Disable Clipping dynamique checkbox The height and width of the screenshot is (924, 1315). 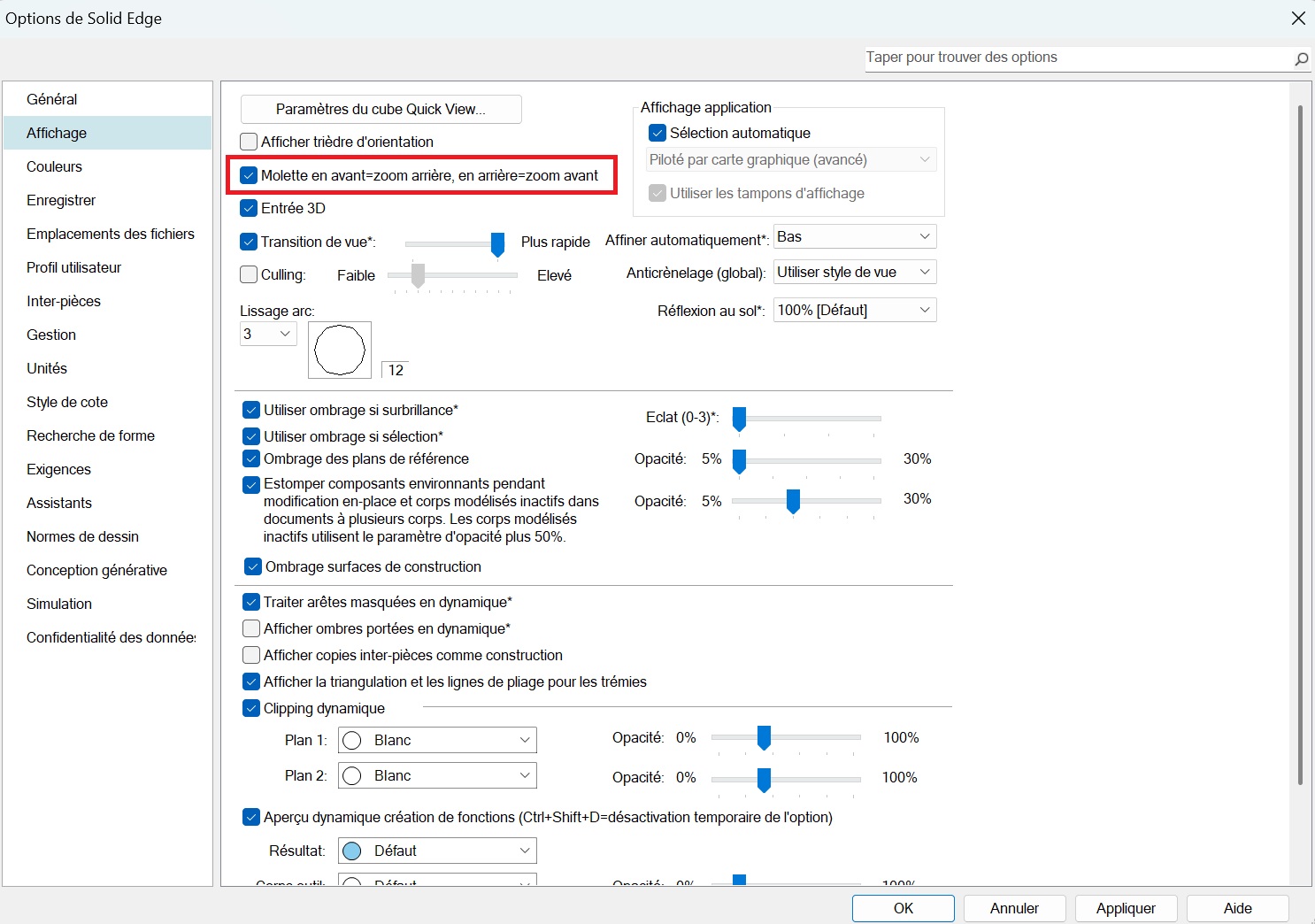(251, 708)
